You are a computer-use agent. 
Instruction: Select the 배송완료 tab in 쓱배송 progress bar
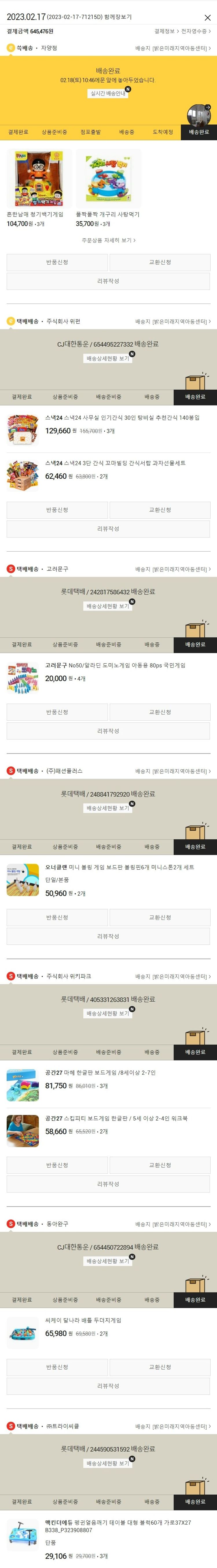tap(199, 132)
